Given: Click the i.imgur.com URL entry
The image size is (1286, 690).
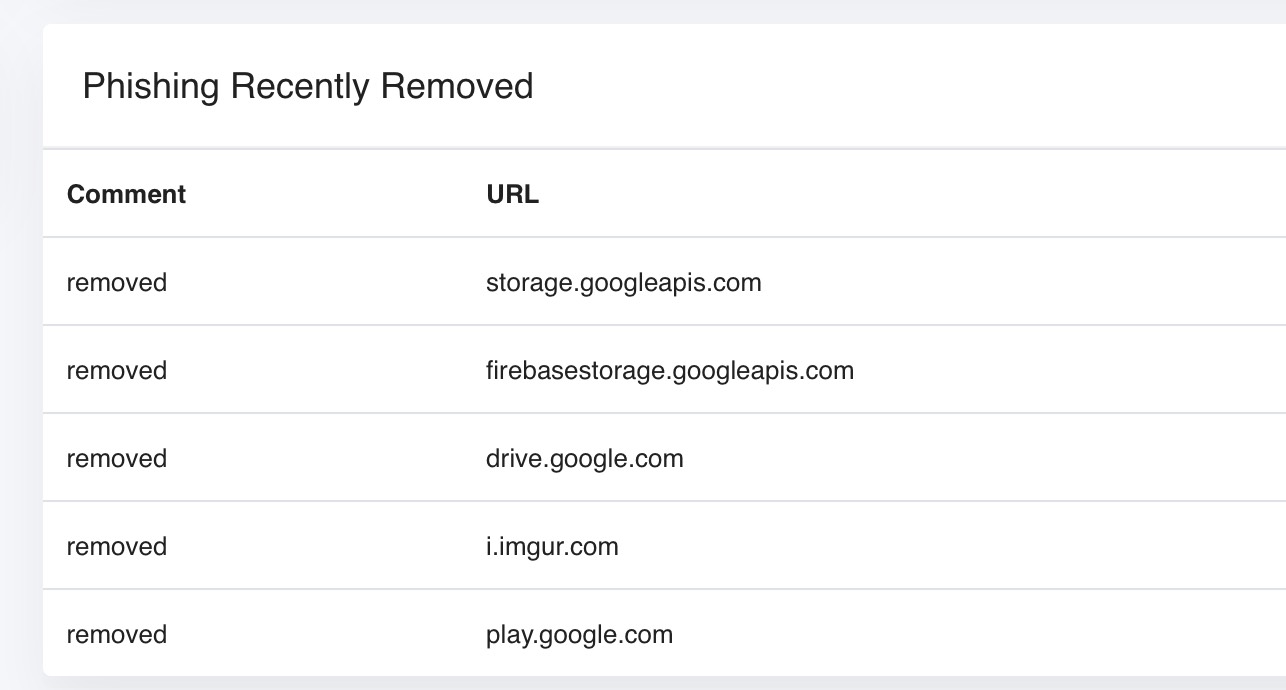Looking at the screenshot, I should coord(552,547).
